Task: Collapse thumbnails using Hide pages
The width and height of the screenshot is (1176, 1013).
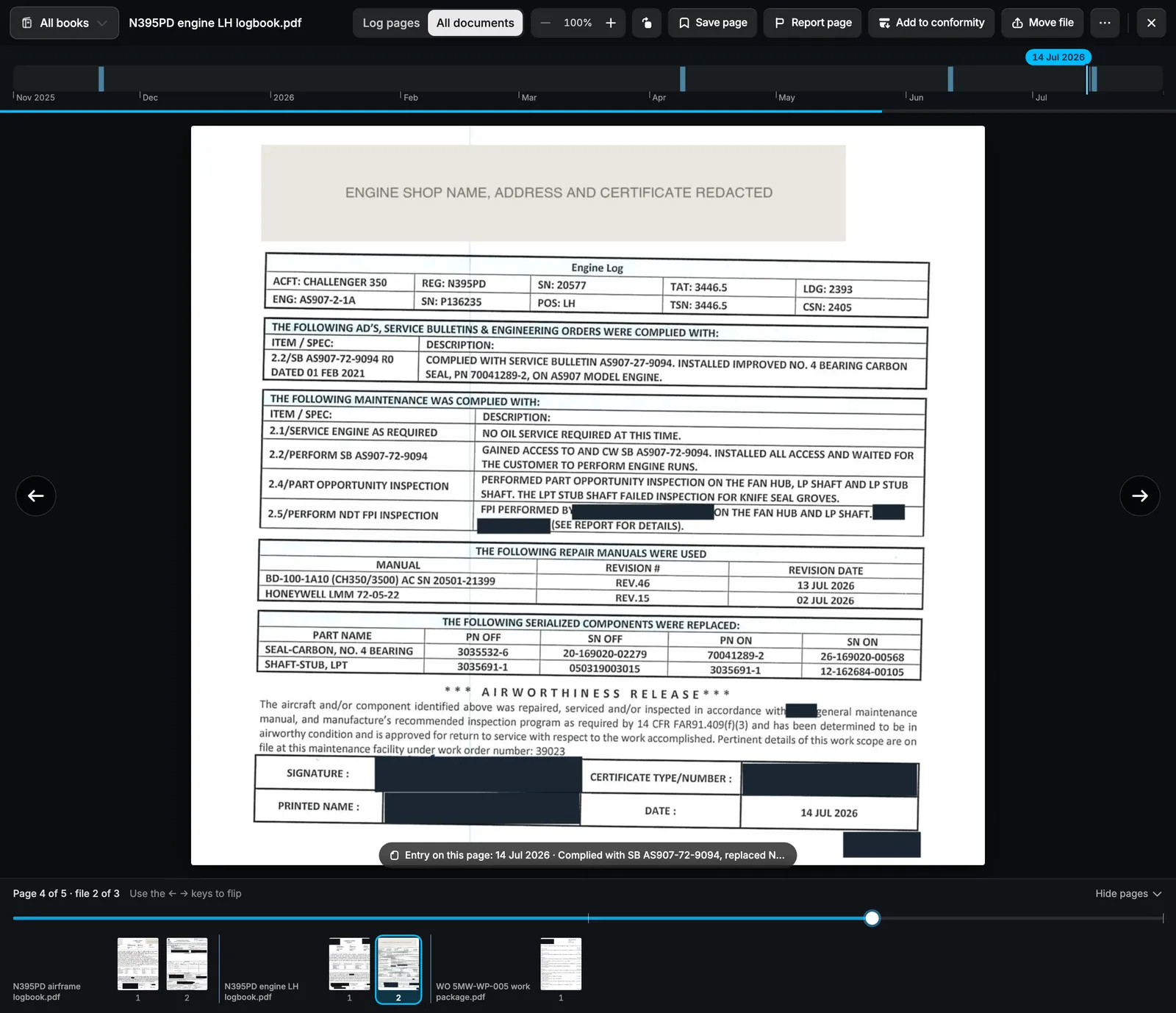Action: pos(1128,893)
